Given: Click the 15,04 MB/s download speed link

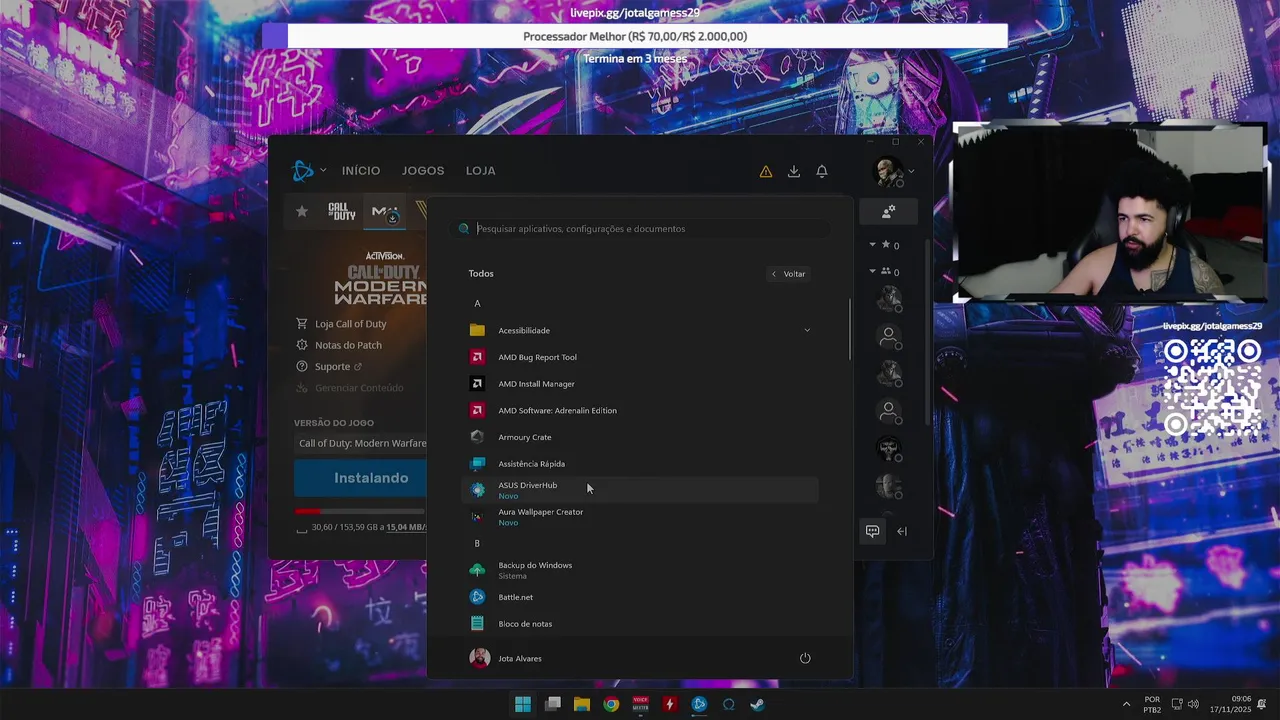Looking at the screenshot, I should tap(407, 527).
